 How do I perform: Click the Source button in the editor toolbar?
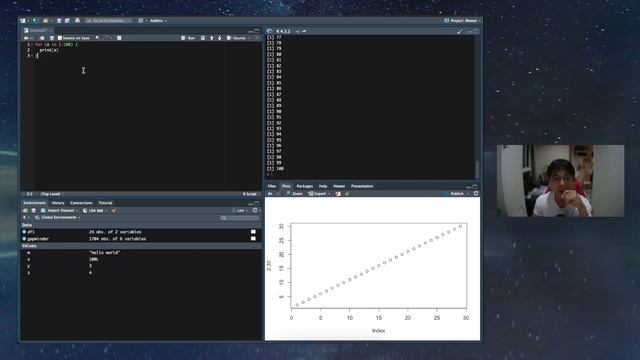point(236,38)
